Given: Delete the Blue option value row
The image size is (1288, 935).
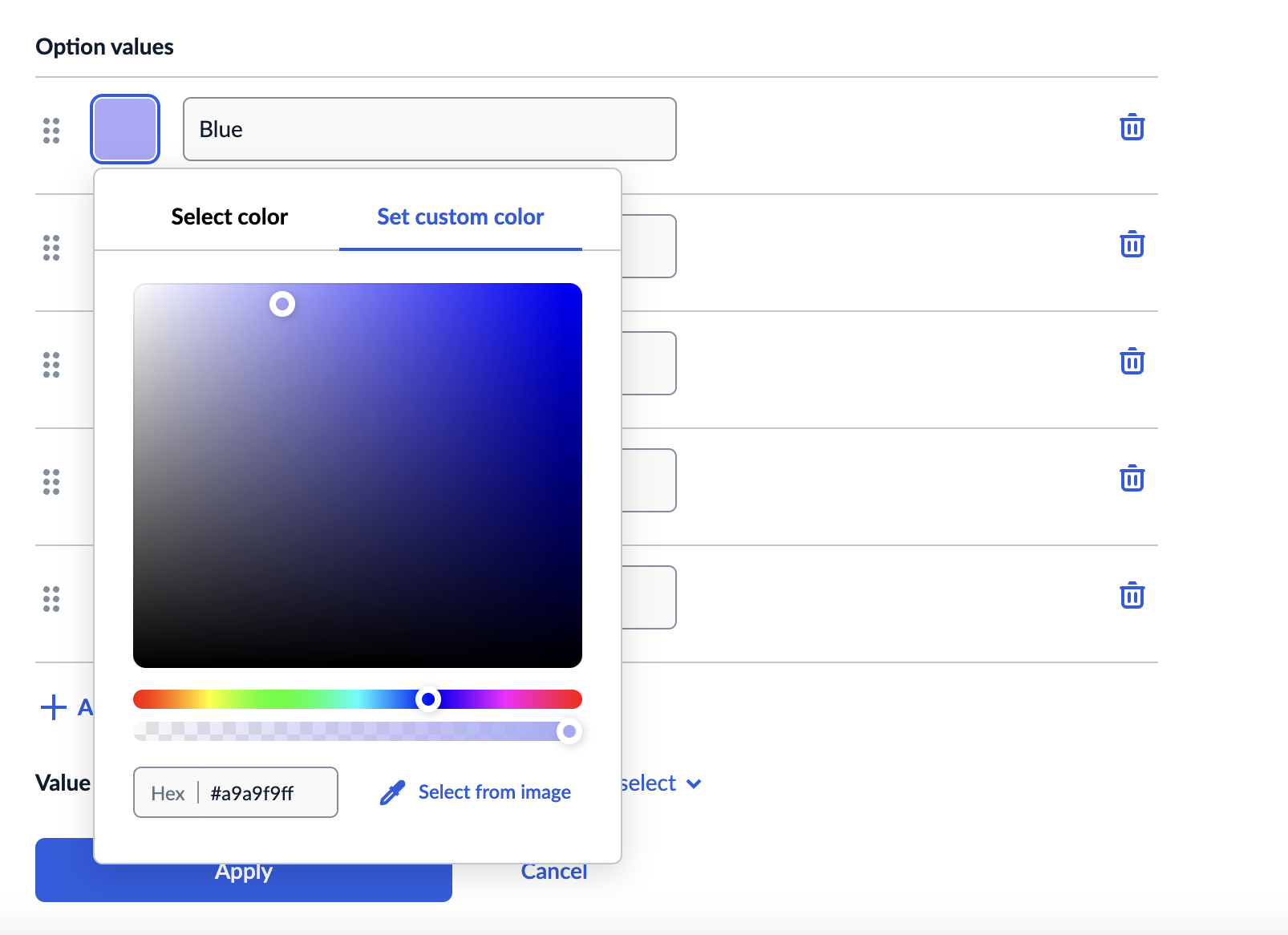Looking at the screenshot, I should tap(1132, 127).
